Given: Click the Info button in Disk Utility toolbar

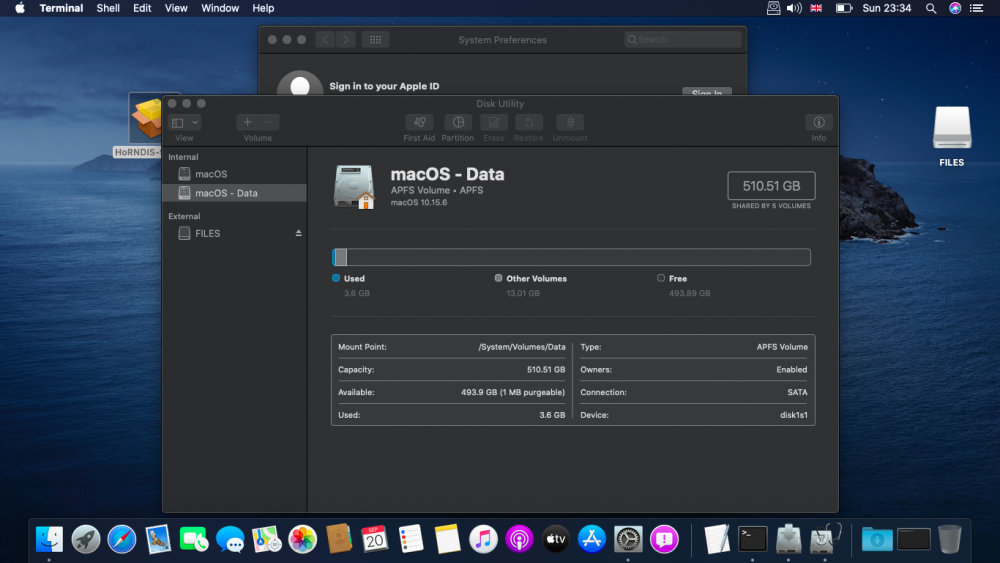Looking at the screenshot, I should [818, 123].
